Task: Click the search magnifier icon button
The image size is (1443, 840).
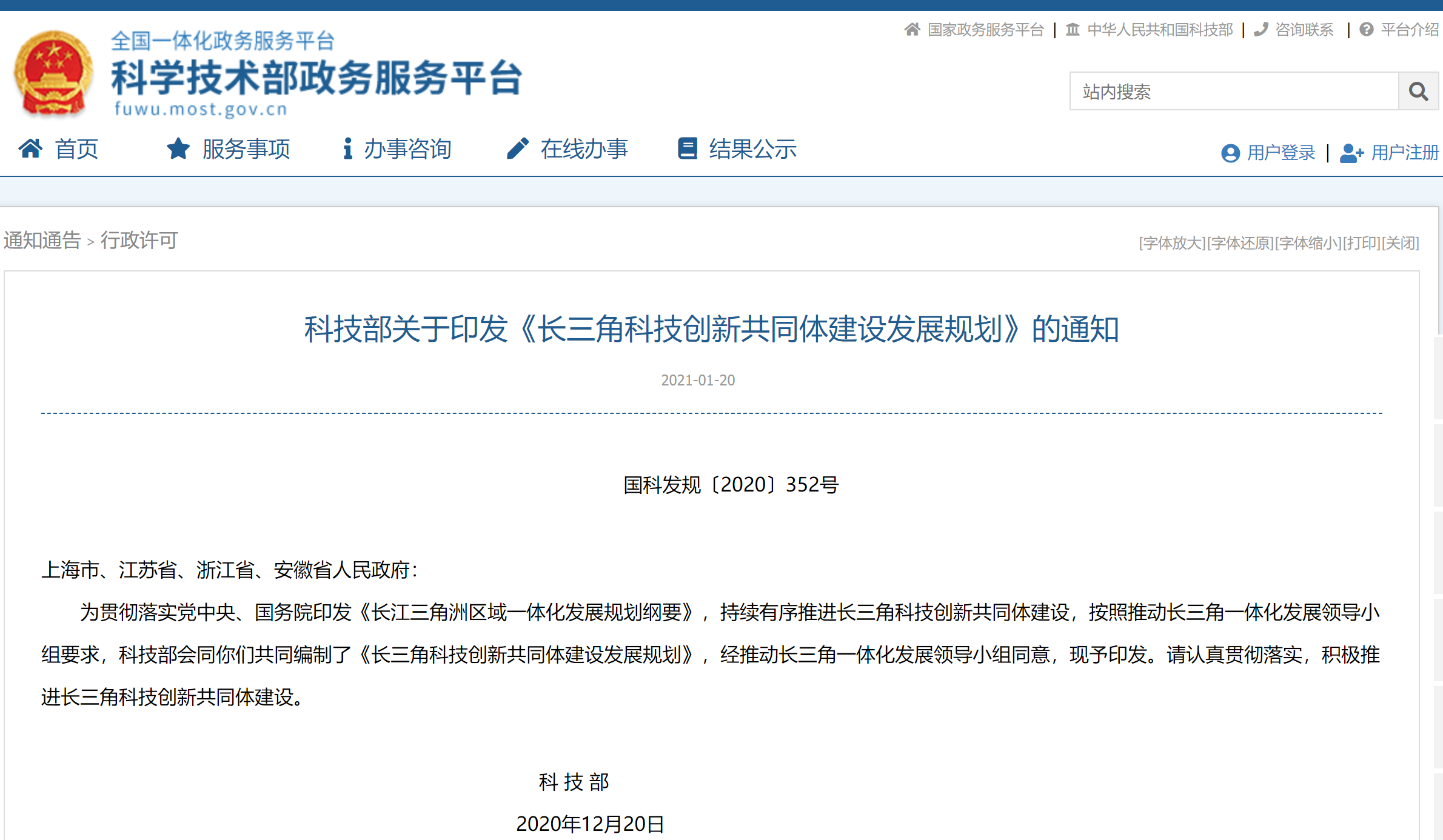Action: point(1418,92)
